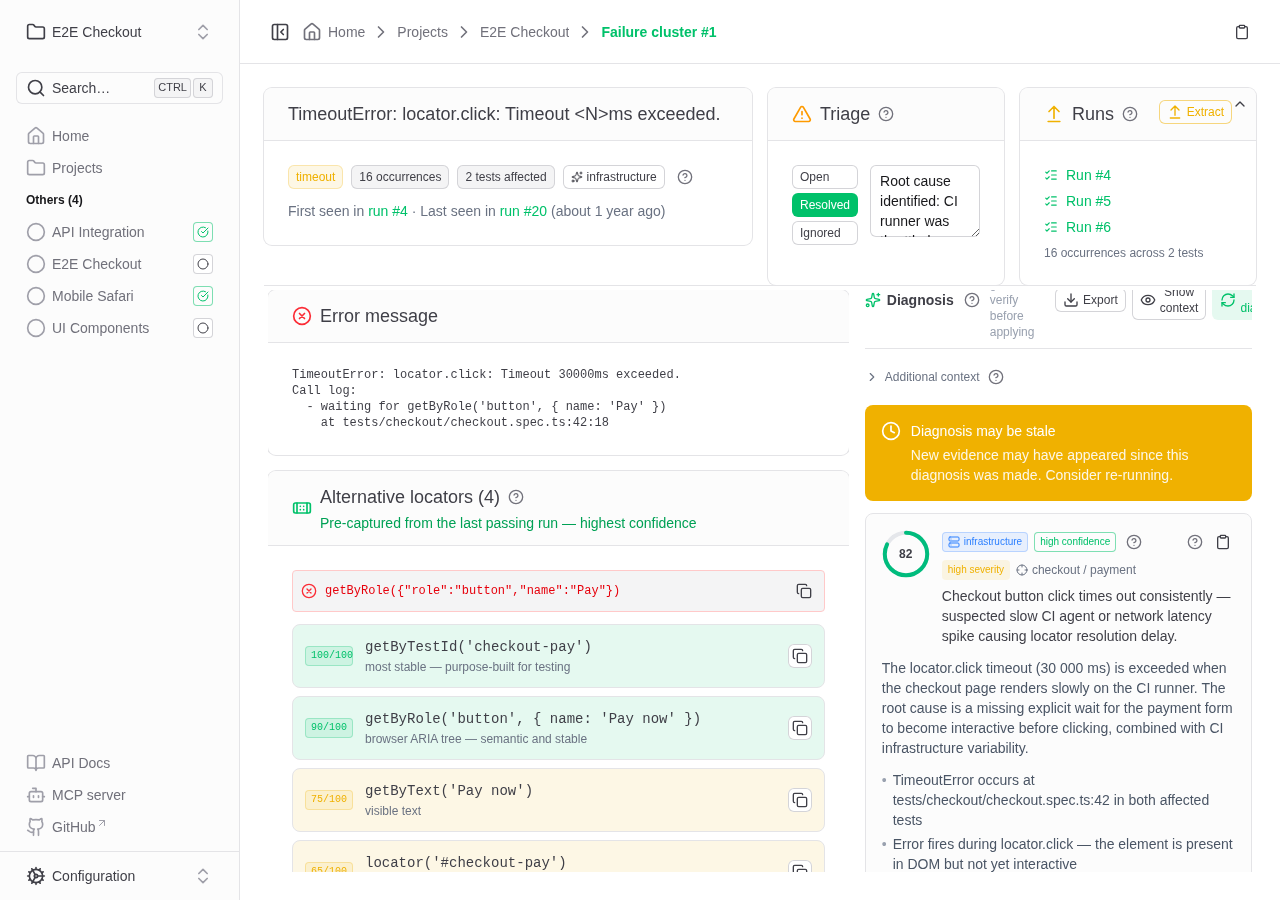Click E2E Checkout status badge in sidebar
1280x900 pixels.
[x=203, y=264]
